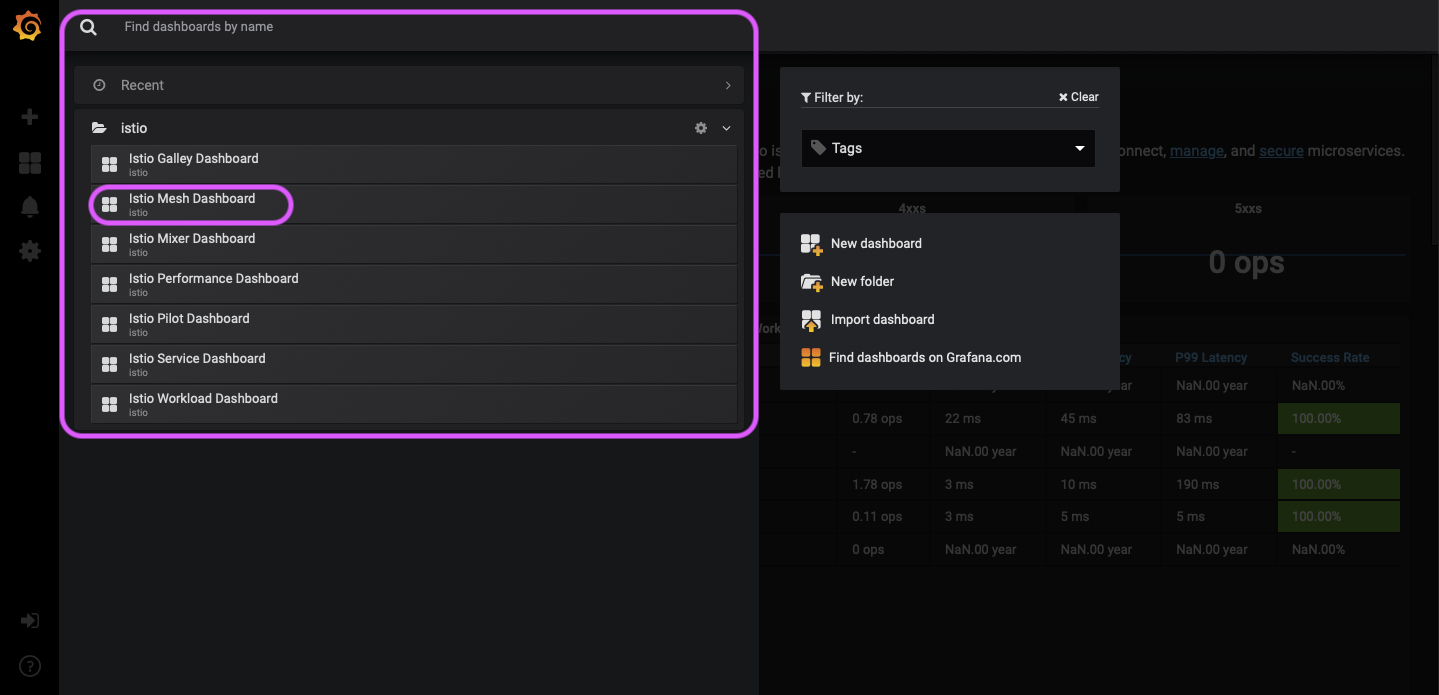Screen dimensions: 1439x695
Task: Open the istio folder settings gear
Action: pos(700,128)
